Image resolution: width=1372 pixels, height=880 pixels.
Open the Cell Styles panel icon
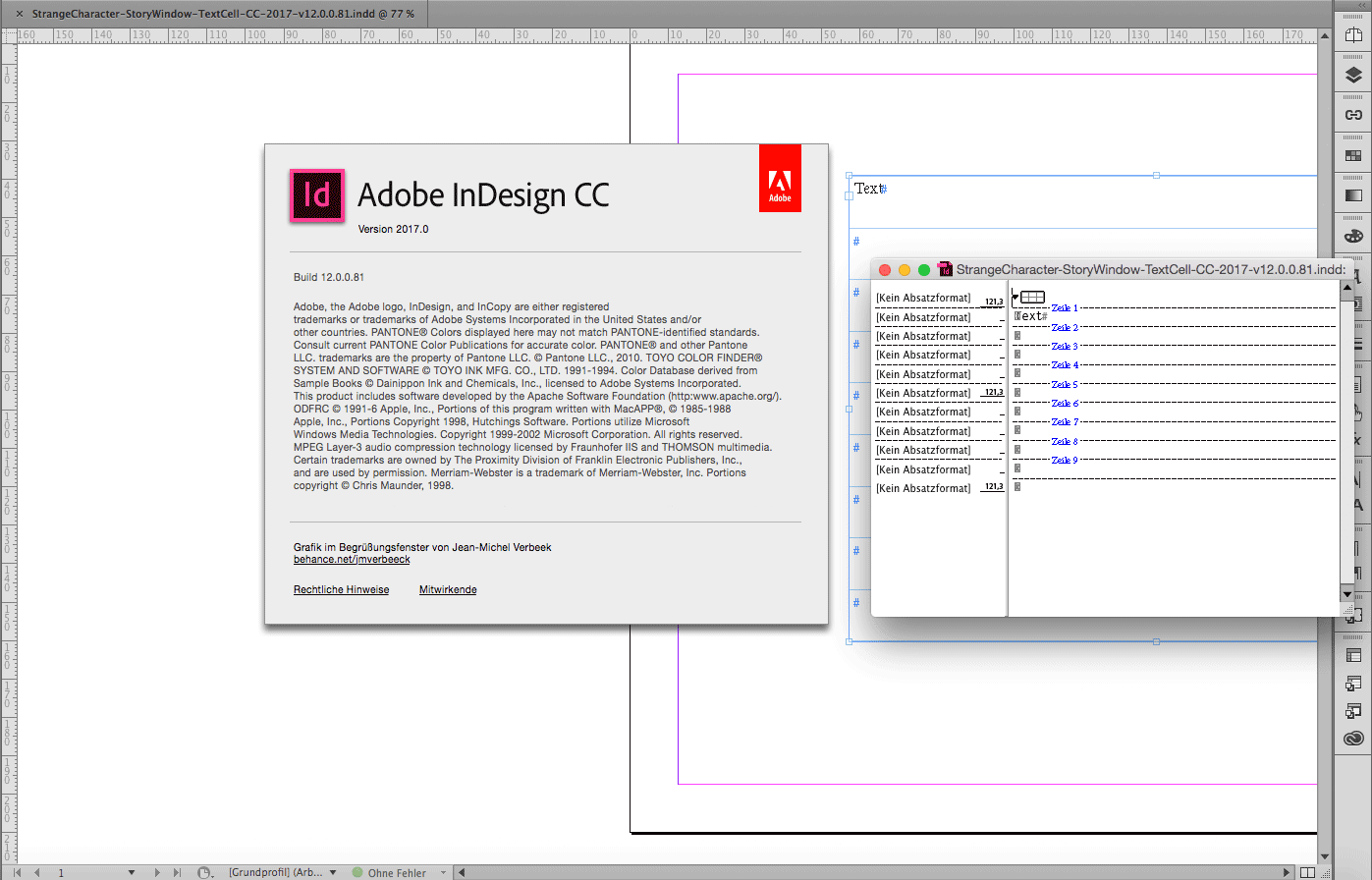[1353, 711]
